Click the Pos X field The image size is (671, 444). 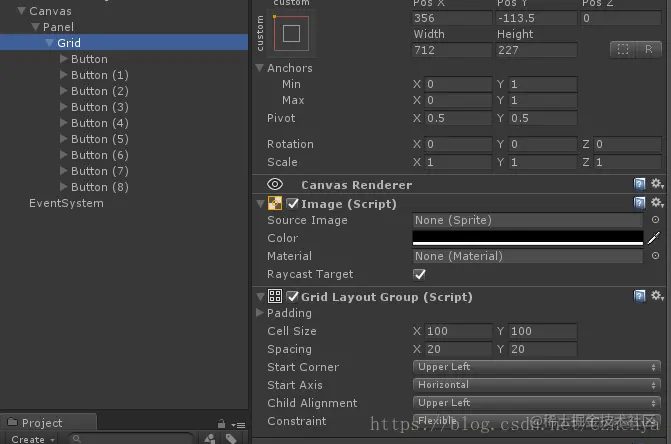pyautogui.click(x=452, y=18)
